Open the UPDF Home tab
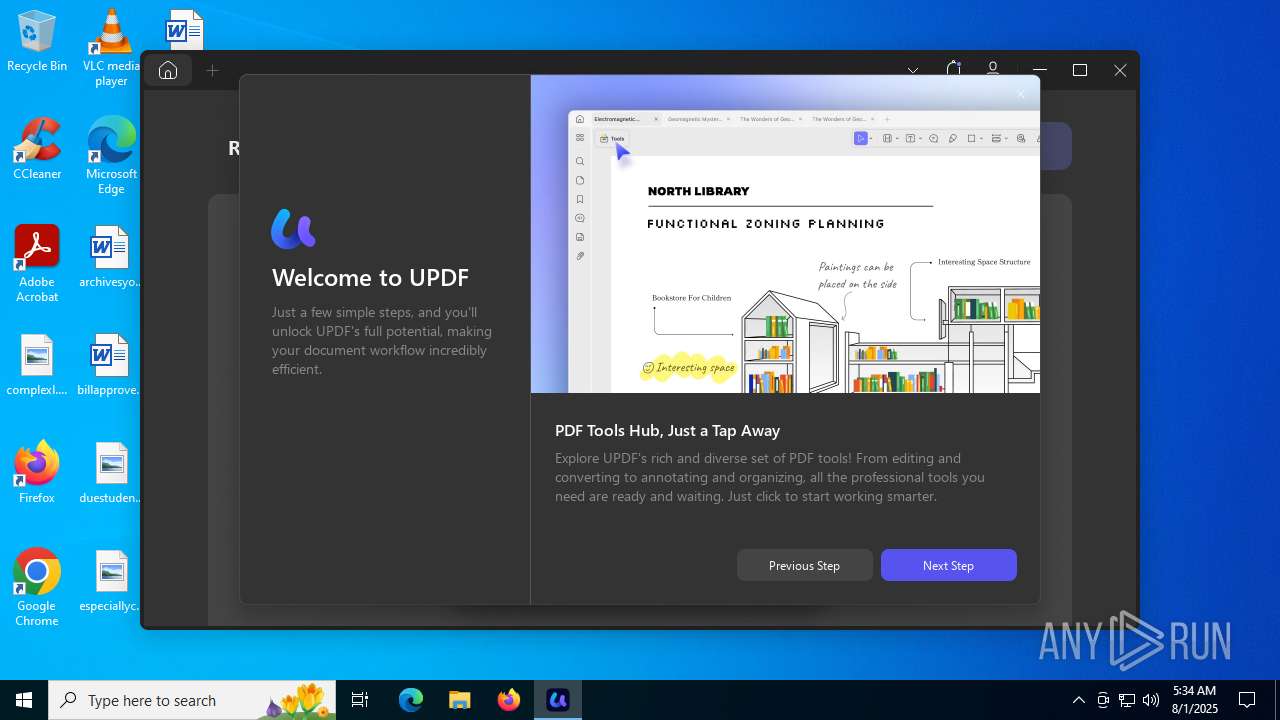This screenshot has height=720, width=1280. point(168,70)
